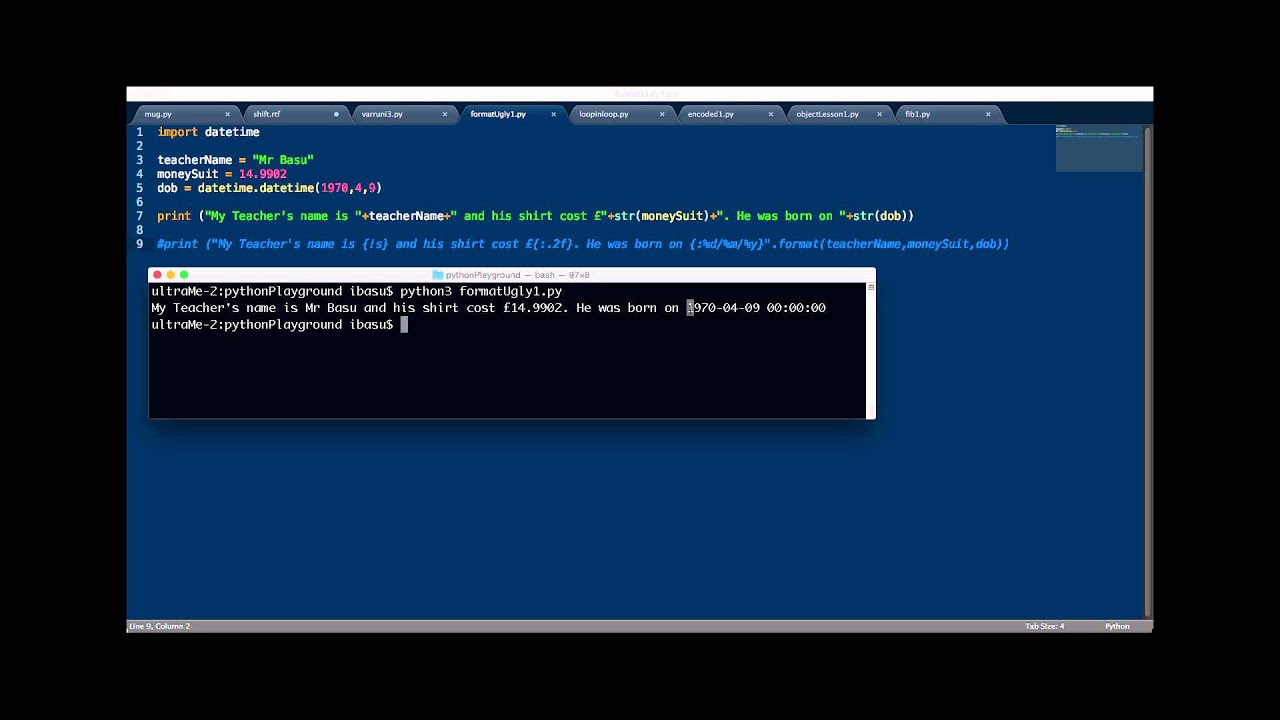Open the shift.rtf tab

click(x=267, y=114)
